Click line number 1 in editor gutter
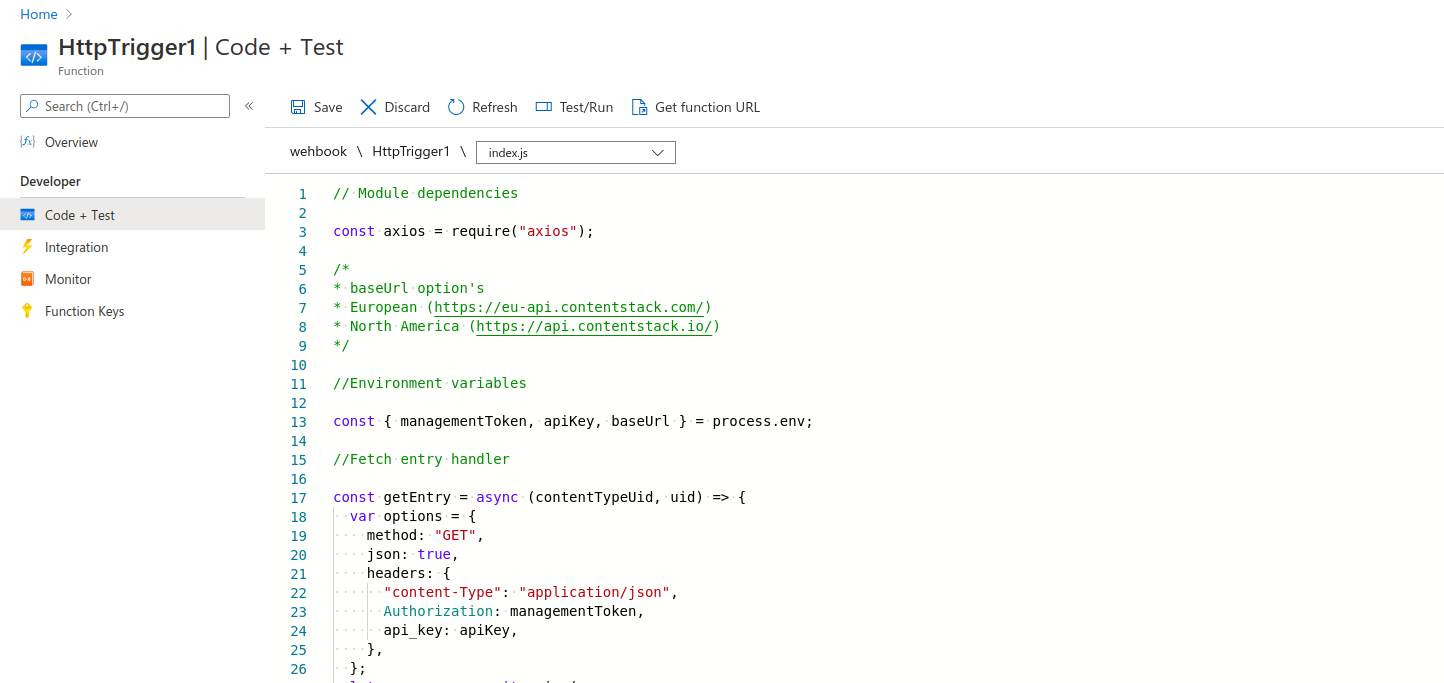1444x683 pixels. click(302, 194)
